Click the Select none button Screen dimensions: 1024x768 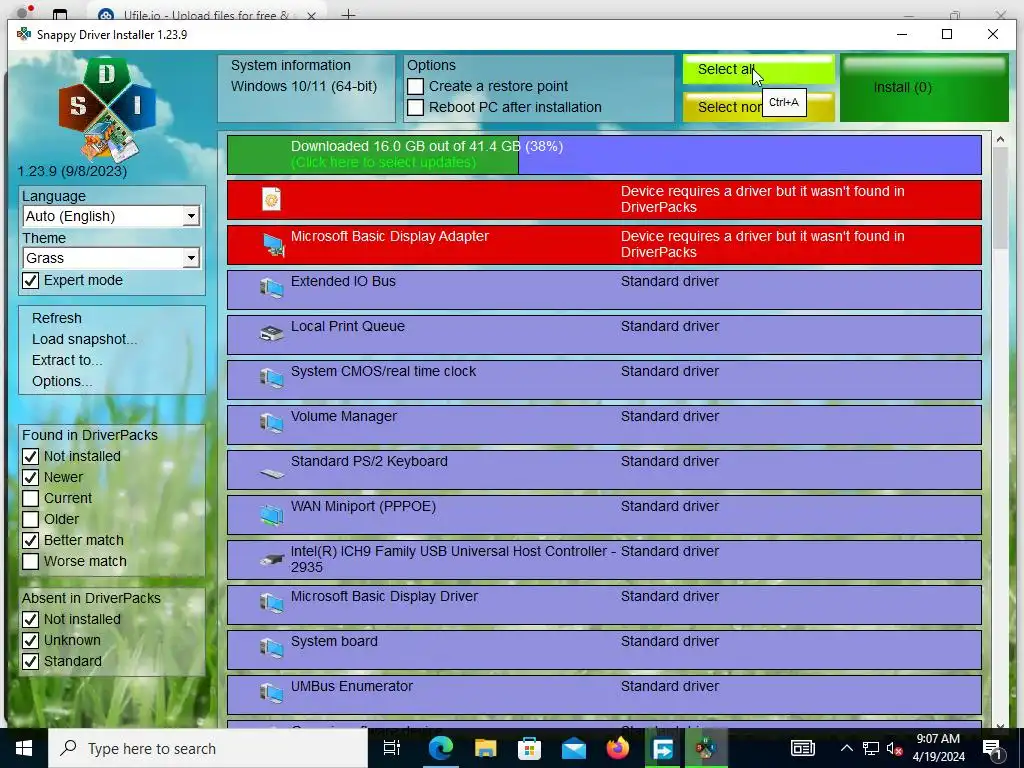click(x=759, y=107)
